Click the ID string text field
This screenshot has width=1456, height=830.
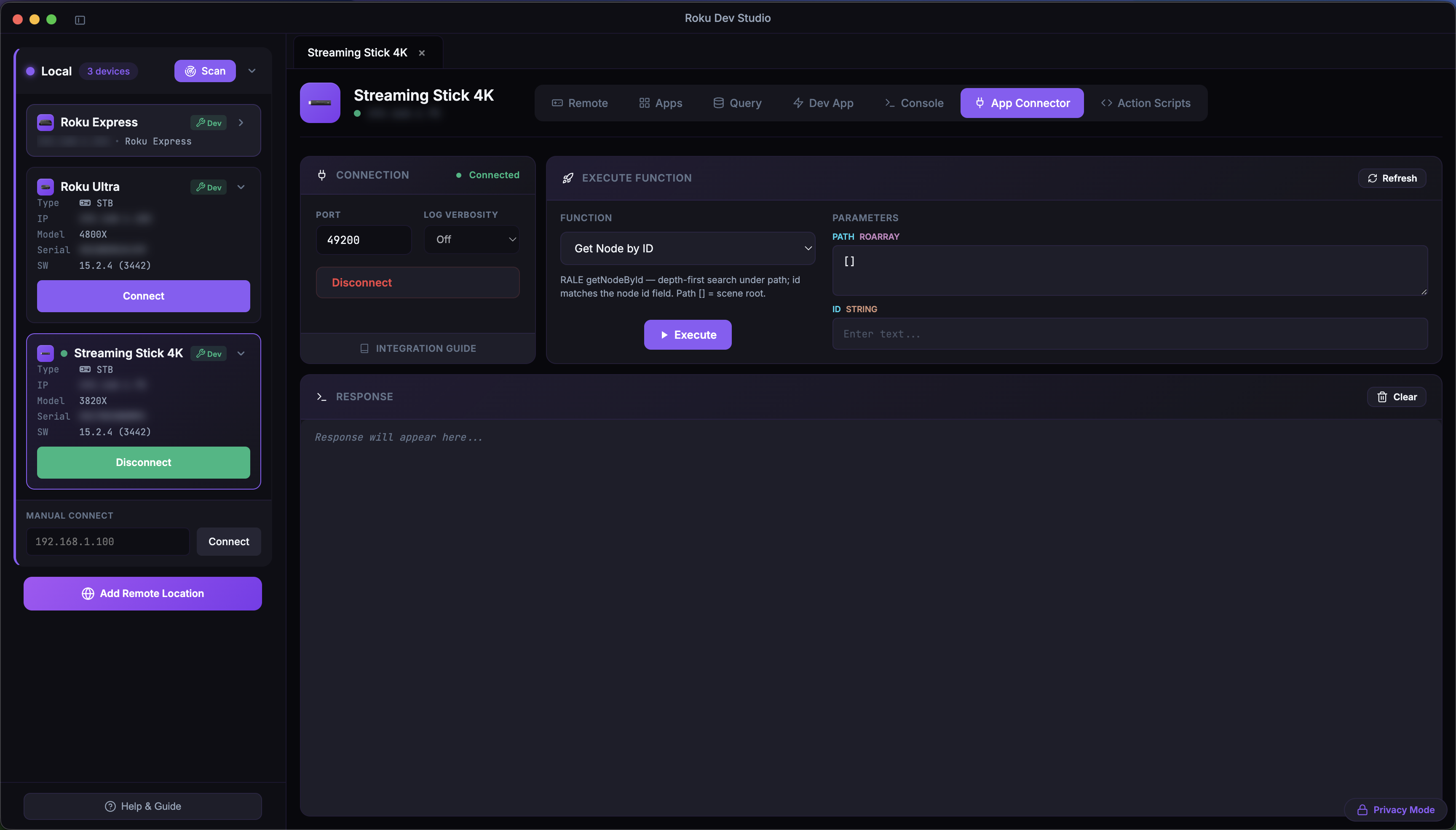1130,334
